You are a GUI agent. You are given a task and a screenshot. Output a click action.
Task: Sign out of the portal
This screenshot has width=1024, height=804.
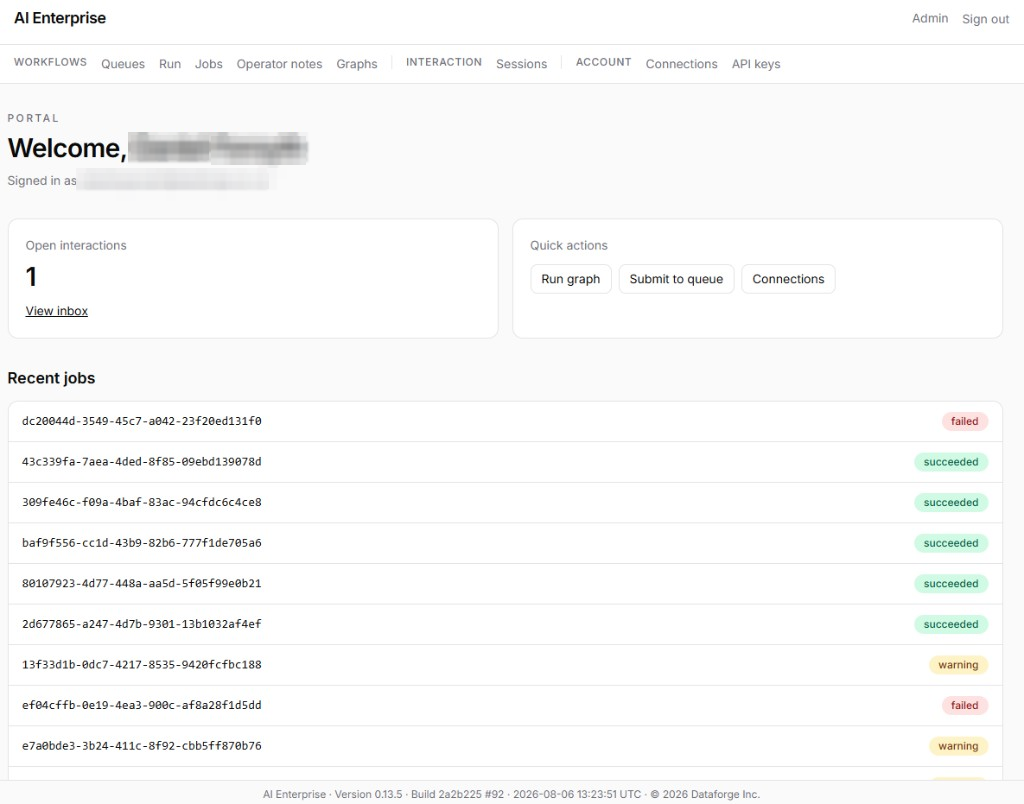click(x=985, y=19)
